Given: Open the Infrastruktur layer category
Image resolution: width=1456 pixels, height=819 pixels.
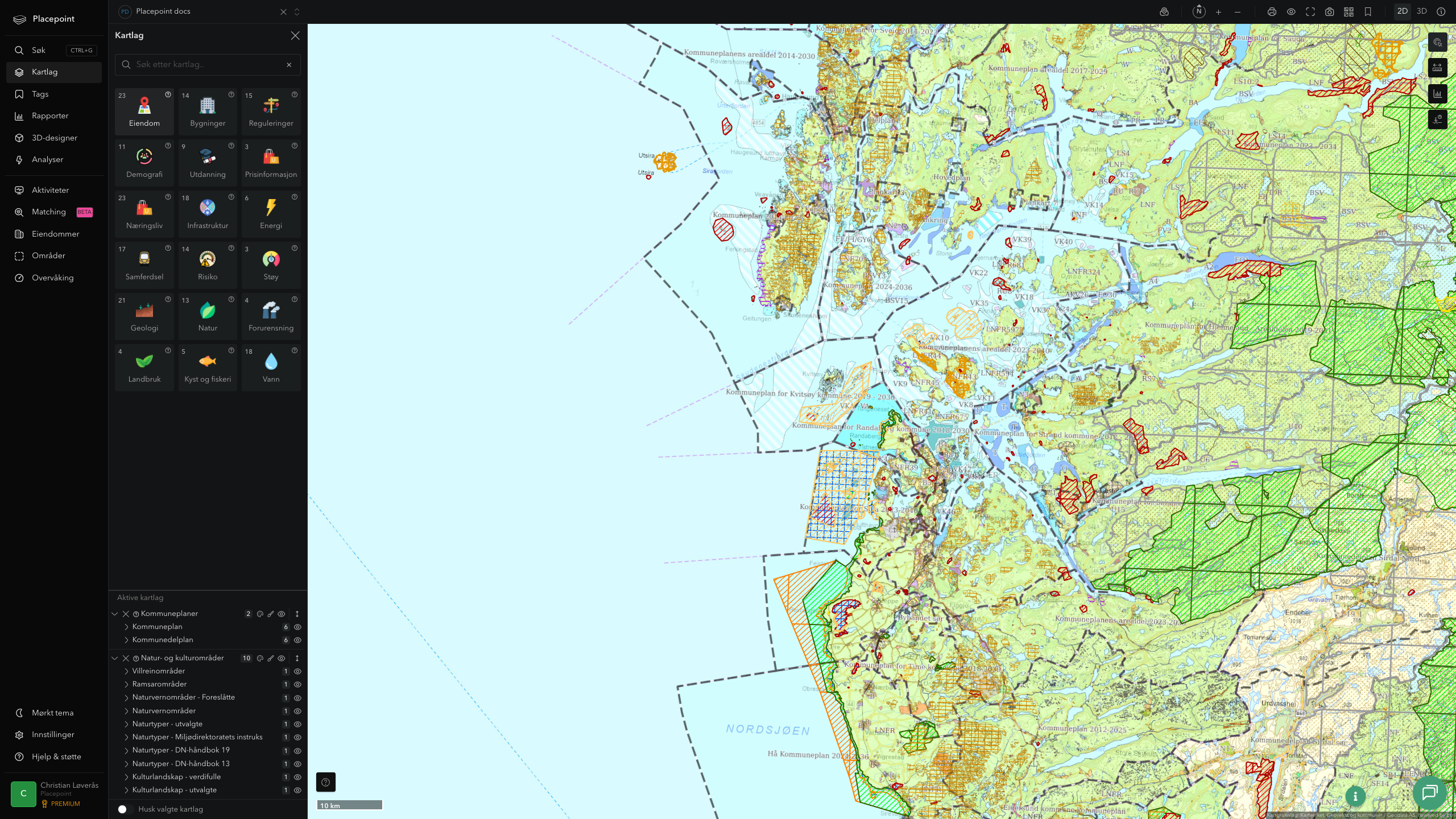Looking at the screenshot, I should pyautogui.click(x=208, y=214).
